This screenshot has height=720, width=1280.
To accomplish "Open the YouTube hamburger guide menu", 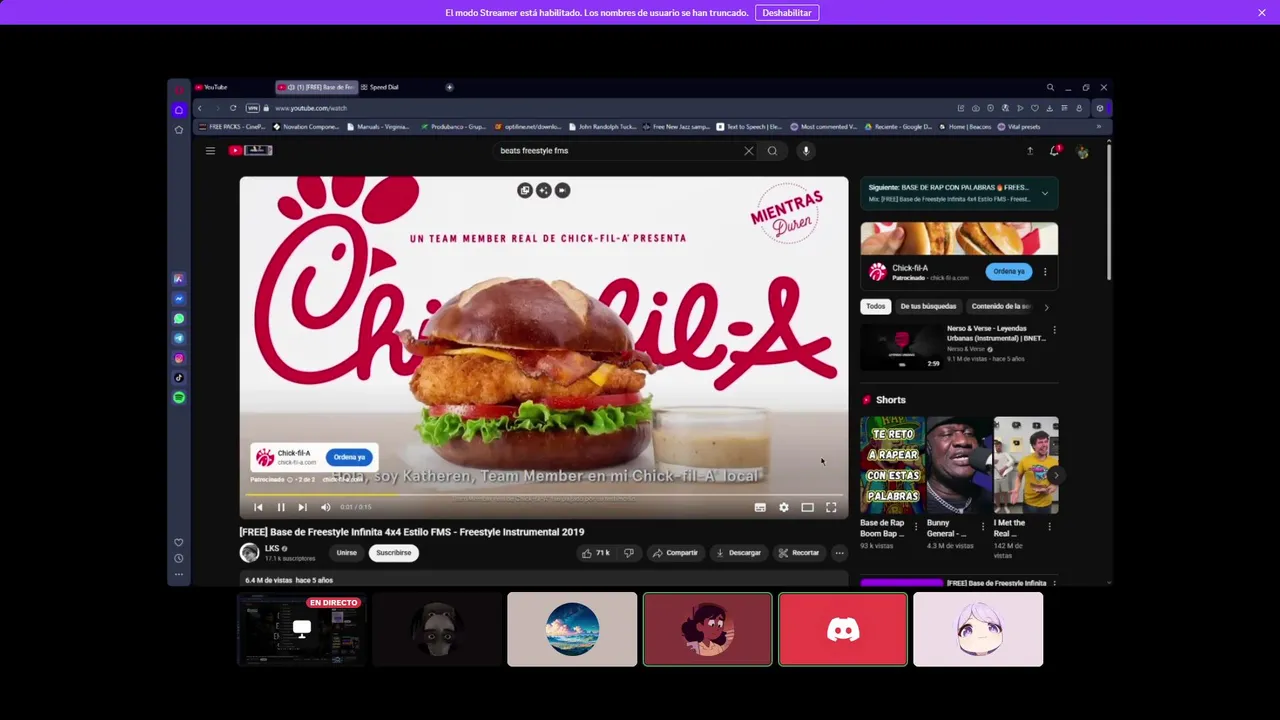I will point(210,151).
